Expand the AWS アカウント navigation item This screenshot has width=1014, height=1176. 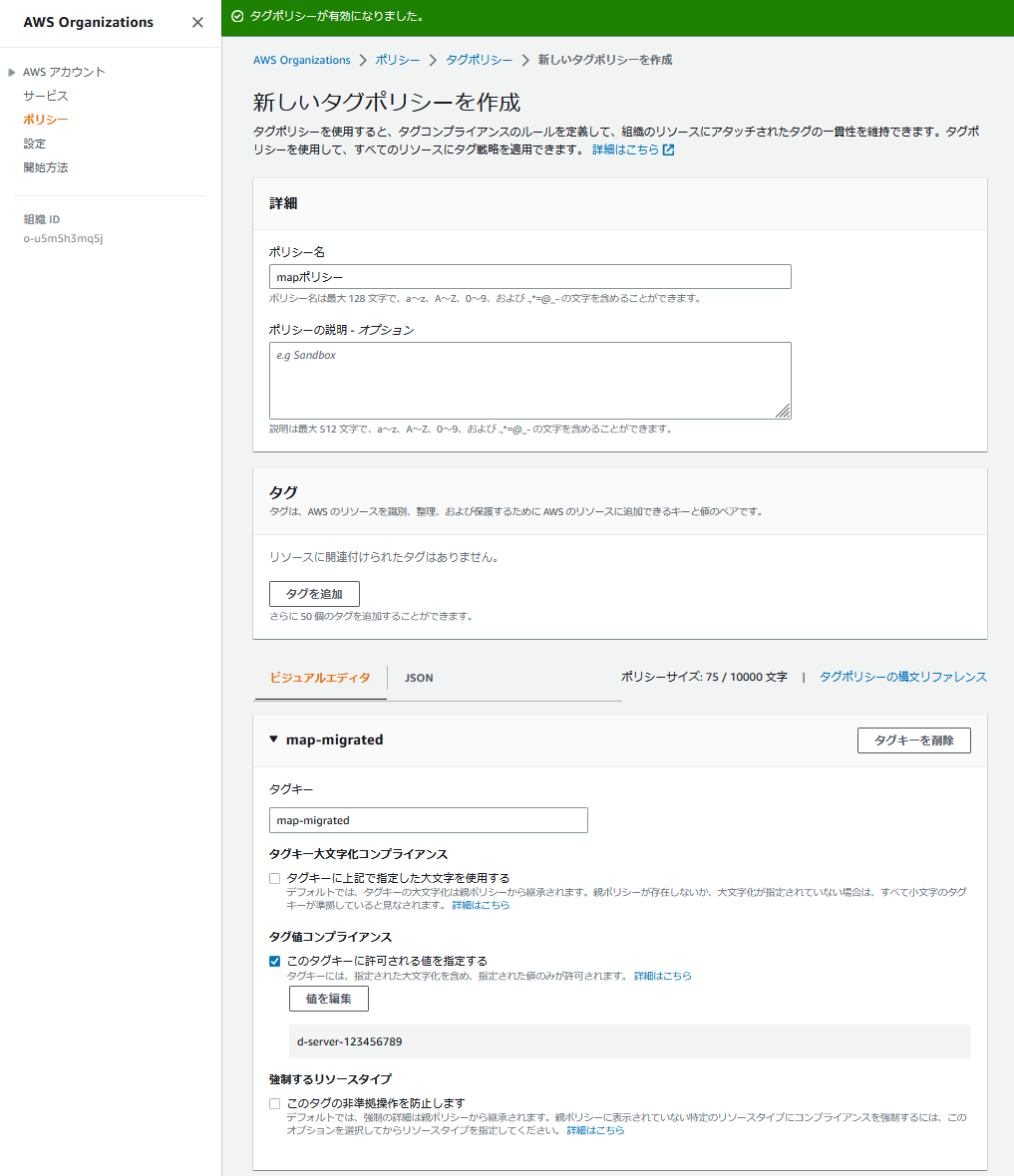(11, 73)
